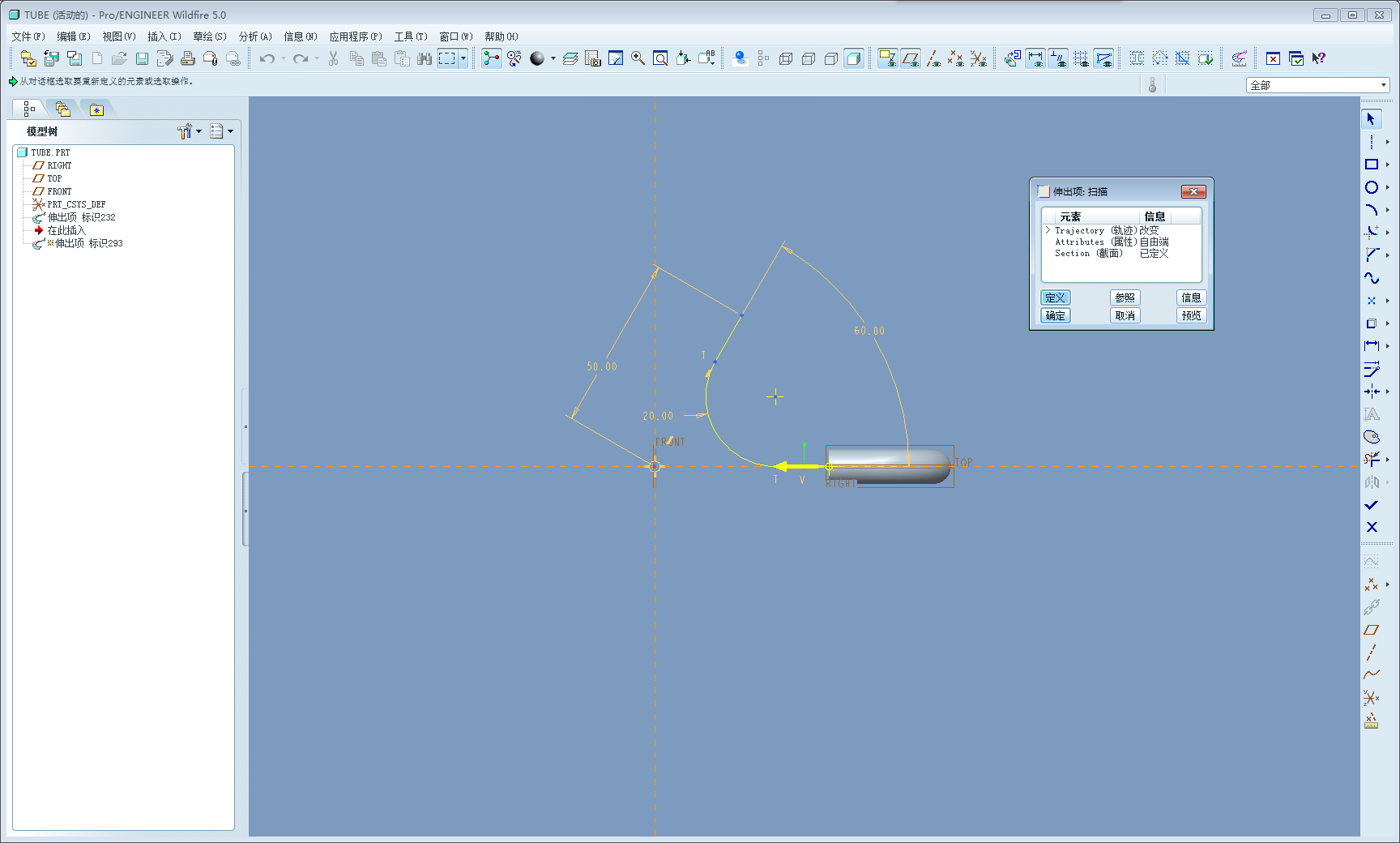Viewport: 1400px width, 843px height.
Task: Open the 草绘(S) menu
Action: (209, 36)
